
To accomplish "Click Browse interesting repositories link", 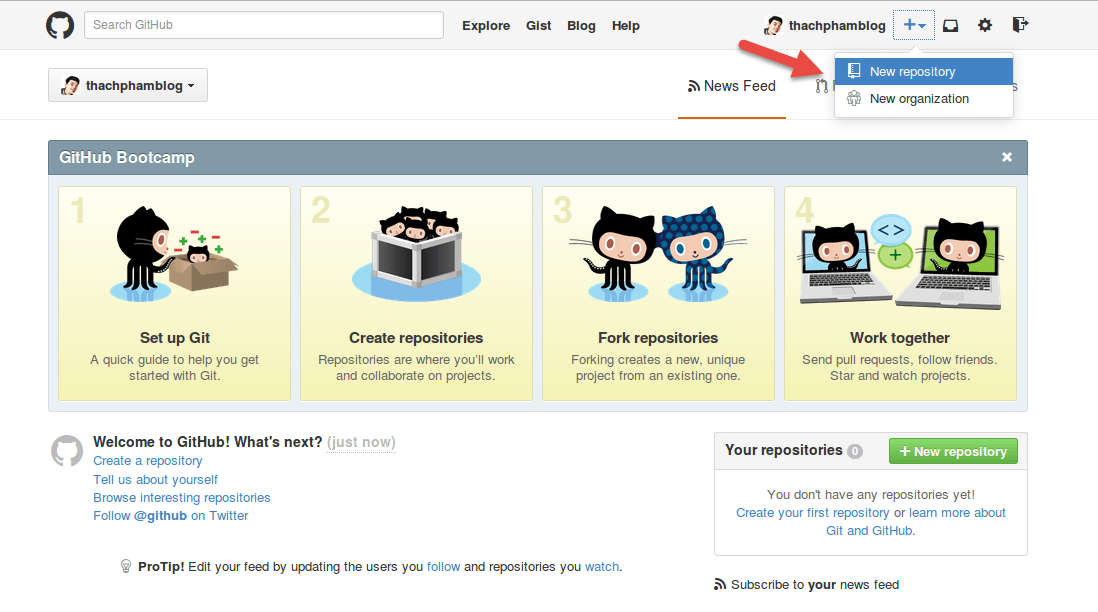I will (x=181, y=498).
